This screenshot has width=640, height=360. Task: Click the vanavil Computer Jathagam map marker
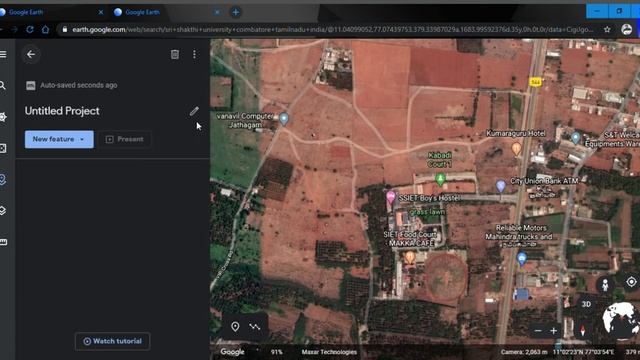point(284,119)
